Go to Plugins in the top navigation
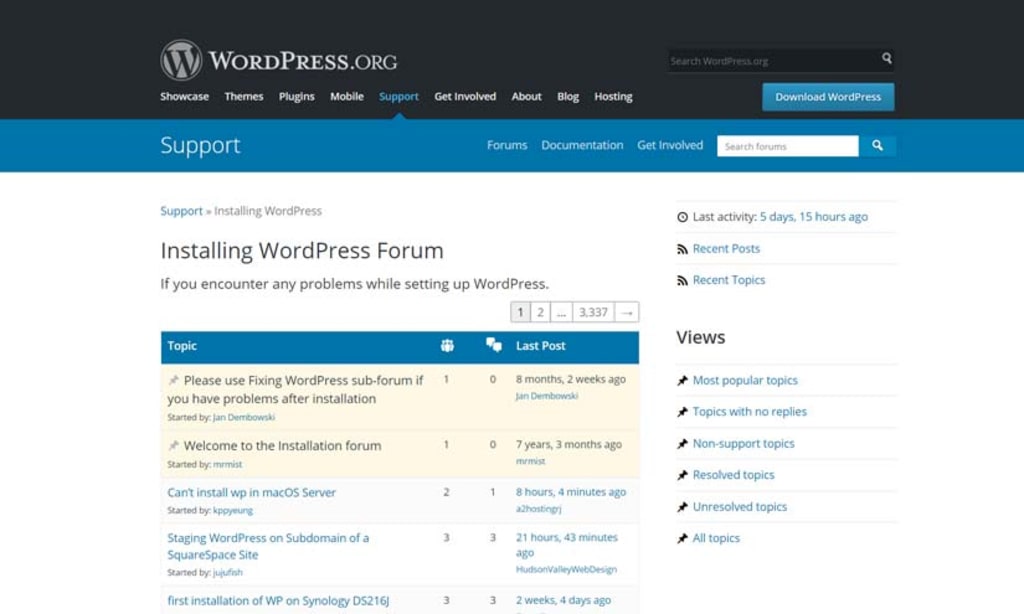The width and height of the screenshot is (1024, 614). [296, 96]
